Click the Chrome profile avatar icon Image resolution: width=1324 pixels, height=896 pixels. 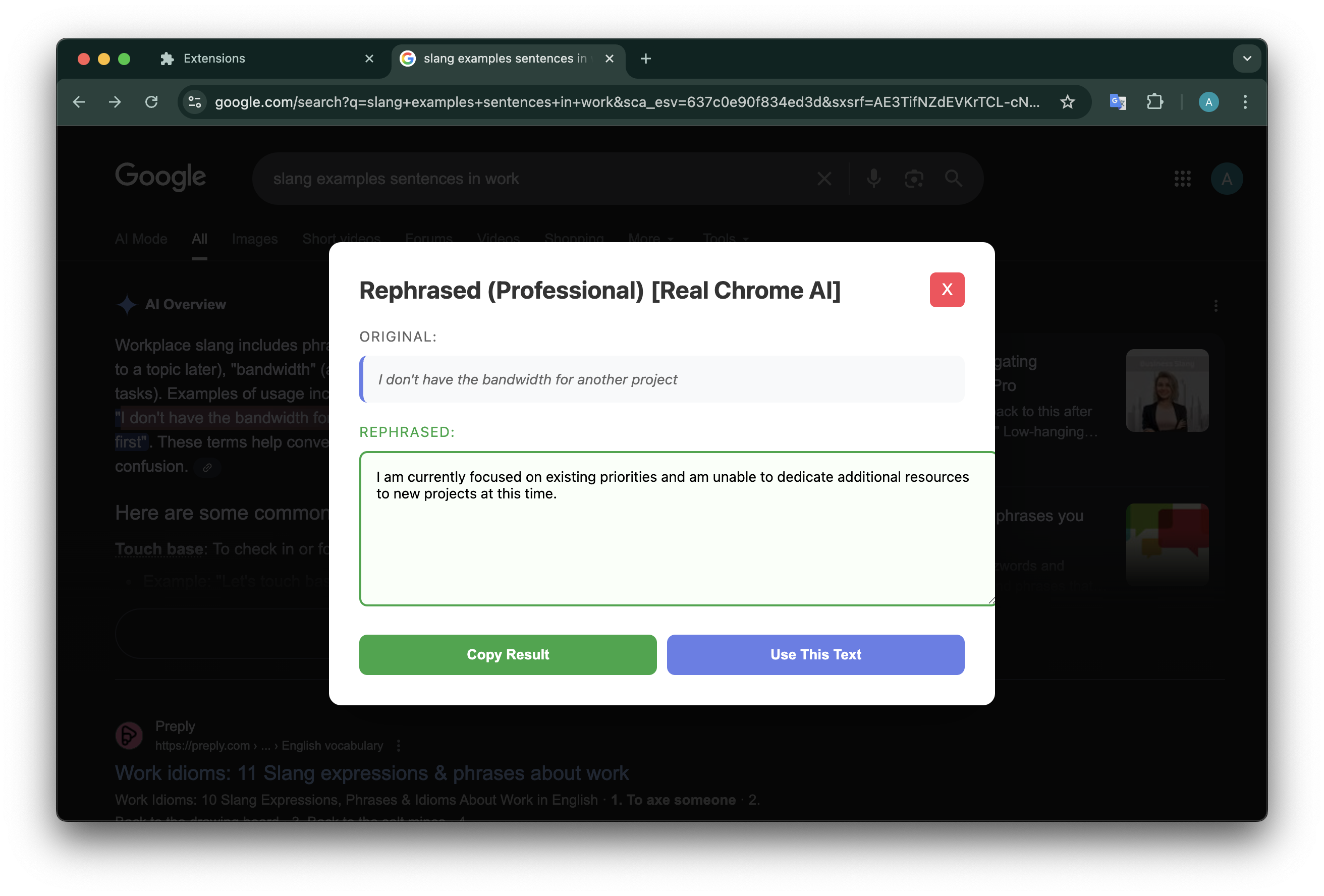[x=1208, y=102]
